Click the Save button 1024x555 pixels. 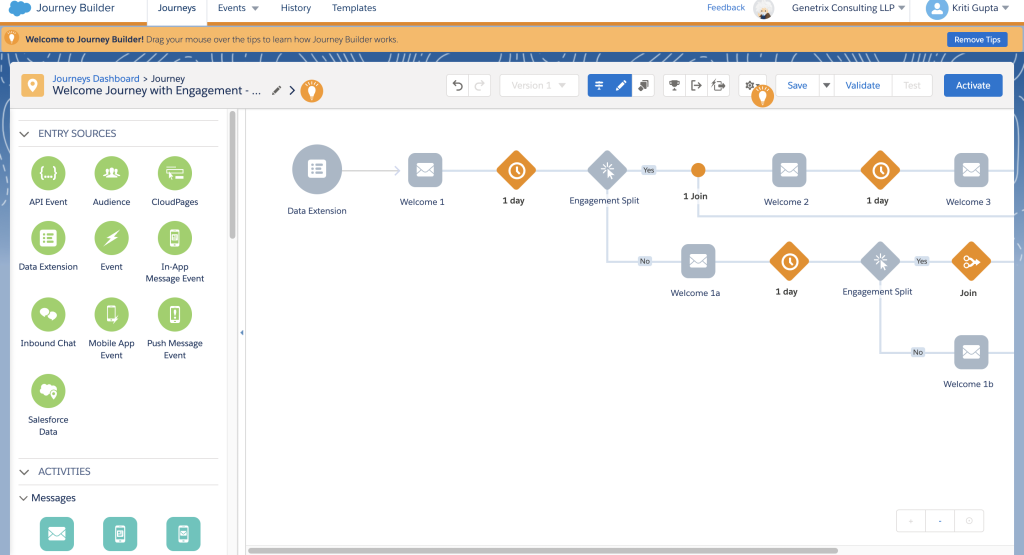pyautogui.click(x=797, y=86)
